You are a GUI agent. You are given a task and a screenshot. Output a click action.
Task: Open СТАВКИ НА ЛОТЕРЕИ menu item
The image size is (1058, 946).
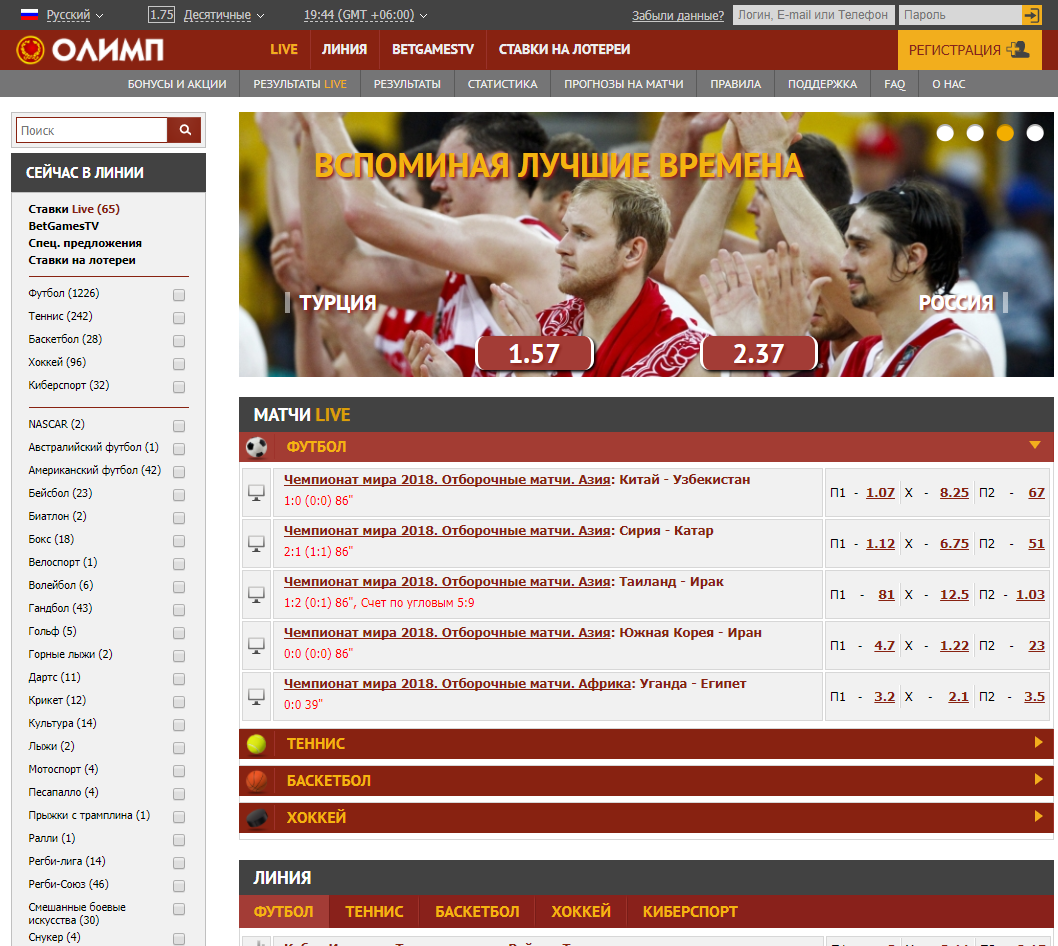pos(564,49)
